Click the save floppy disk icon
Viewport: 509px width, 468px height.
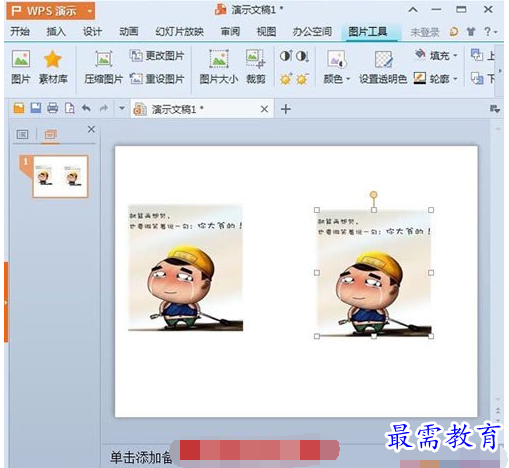36,108
